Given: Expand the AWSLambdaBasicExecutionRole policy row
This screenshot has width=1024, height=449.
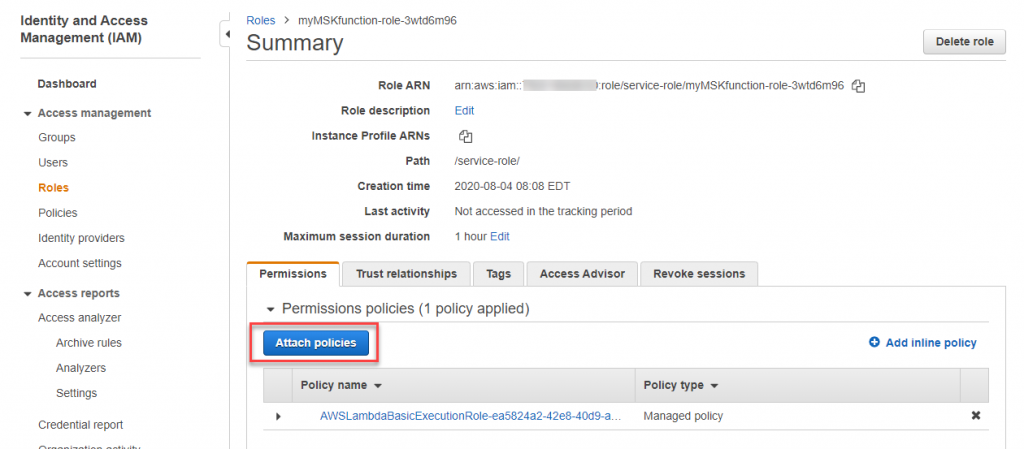Looking at the screenshot, I should point(279,416).
